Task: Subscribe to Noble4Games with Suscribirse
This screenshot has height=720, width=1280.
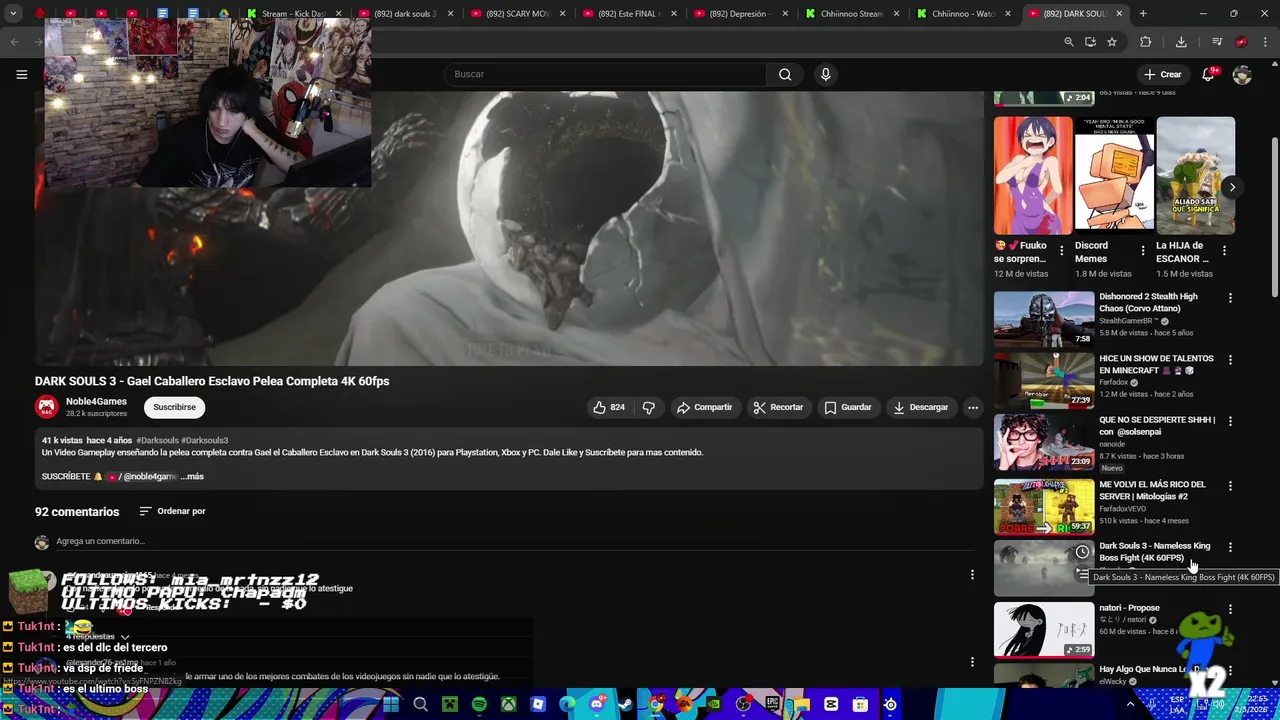Action: [x=175, y=407]
